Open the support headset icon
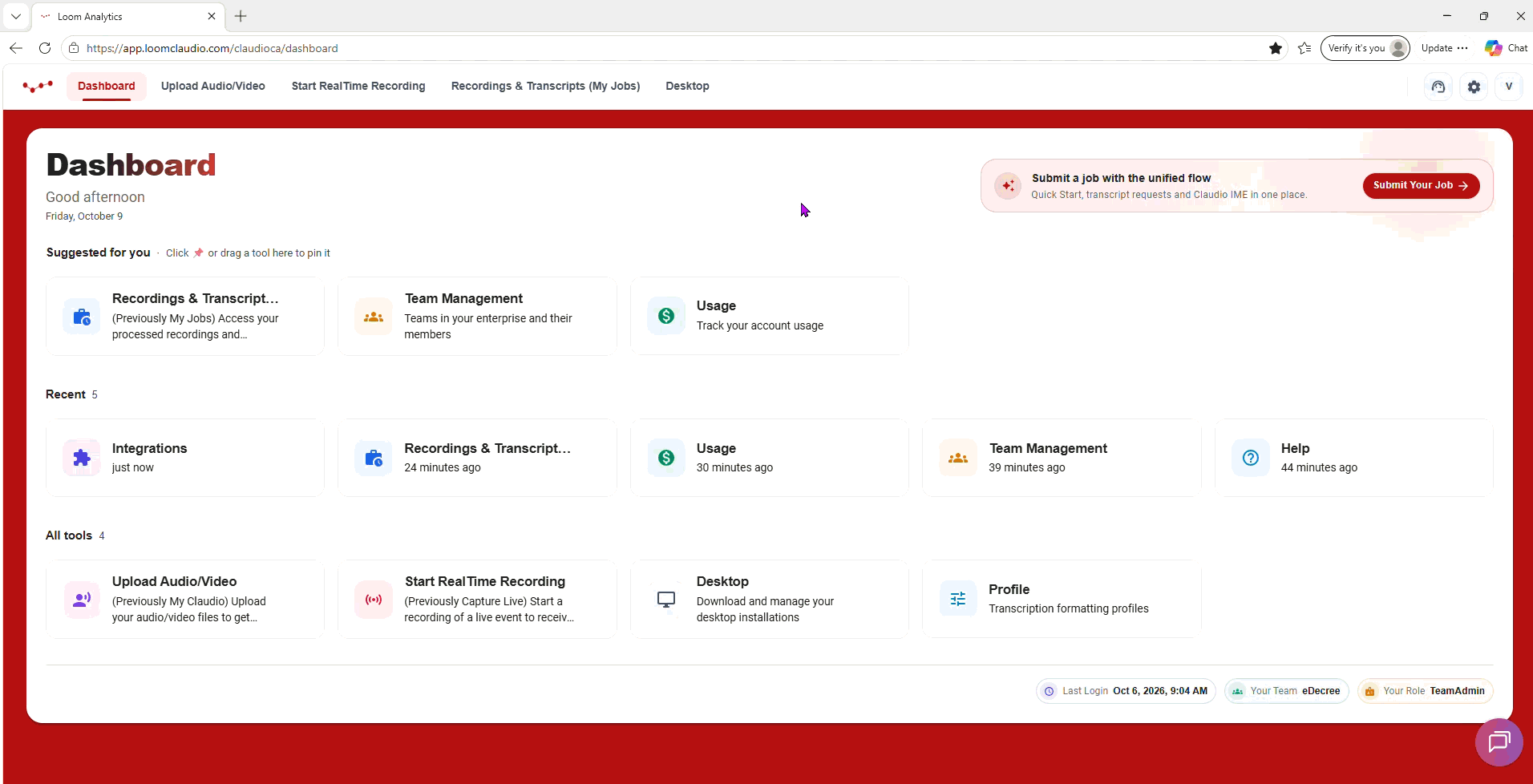Image resolution: width=1533 pixels, height=784 pixels. click(1438, 87)
